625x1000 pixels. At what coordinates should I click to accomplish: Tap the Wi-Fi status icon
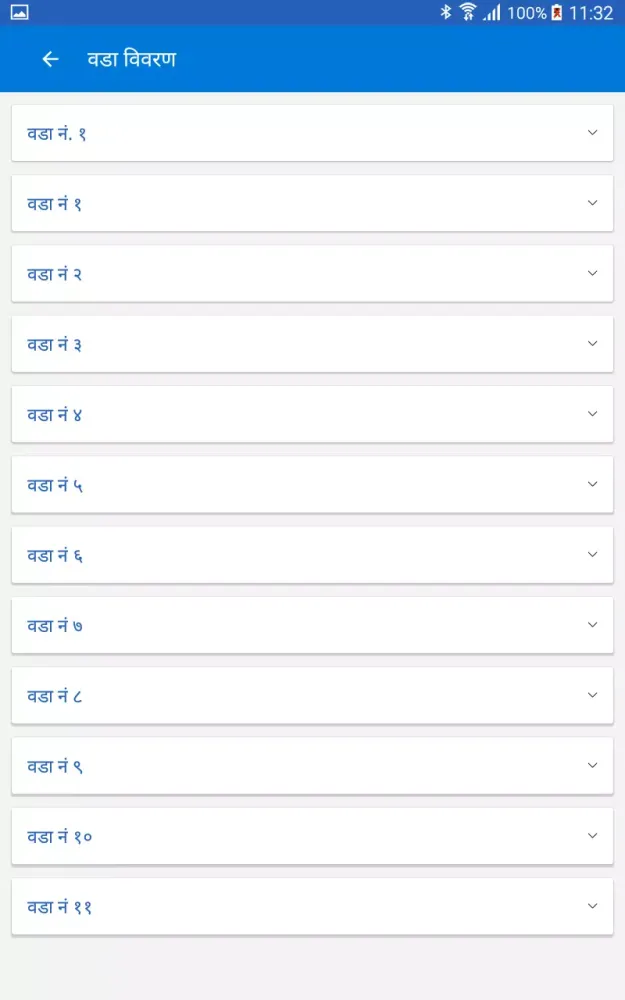pyautogui.click(x=468, y=13)
